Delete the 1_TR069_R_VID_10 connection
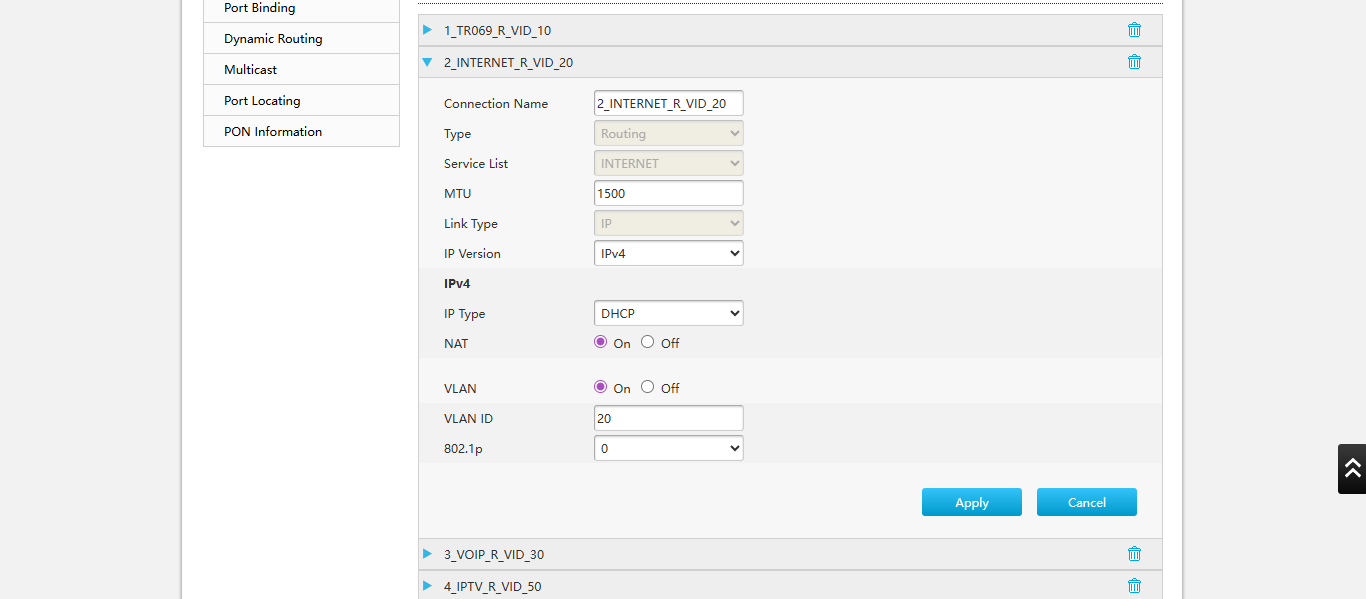The width and height of the screenshot is (1366, 599). 1134,30
